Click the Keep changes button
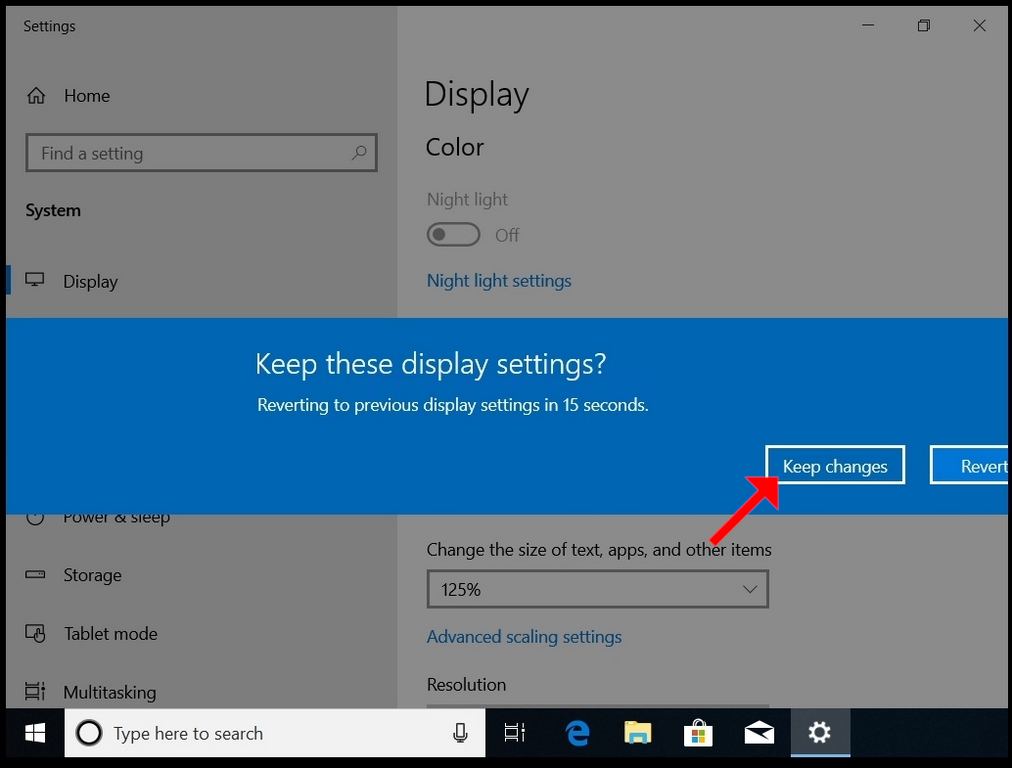The image size is (1012, 768). click(835, 465)
